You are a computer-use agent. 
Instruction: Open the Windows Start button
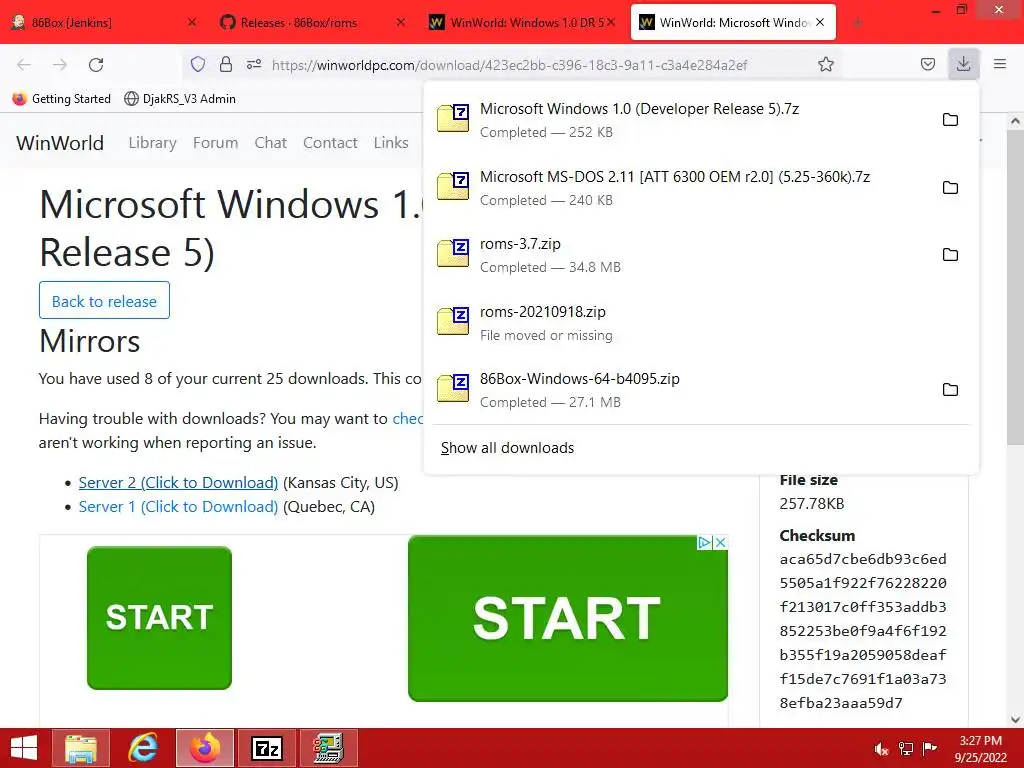(24, 748)
